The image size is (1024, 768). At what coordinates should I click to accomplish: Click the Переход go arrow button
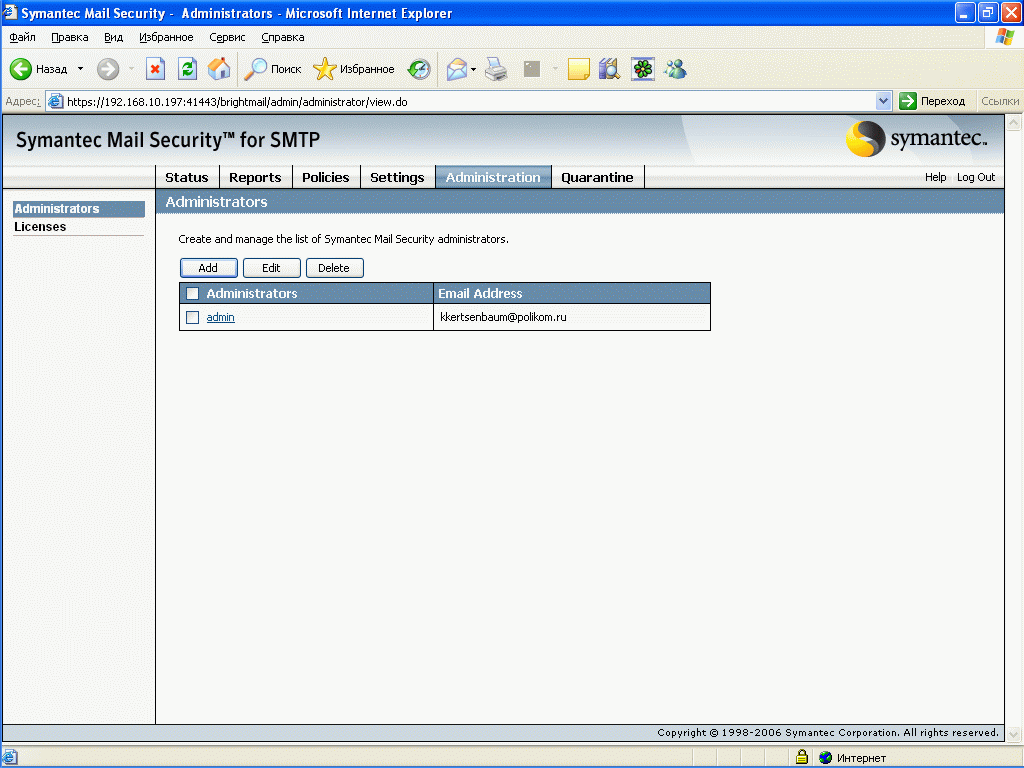[x=932, y=101]
